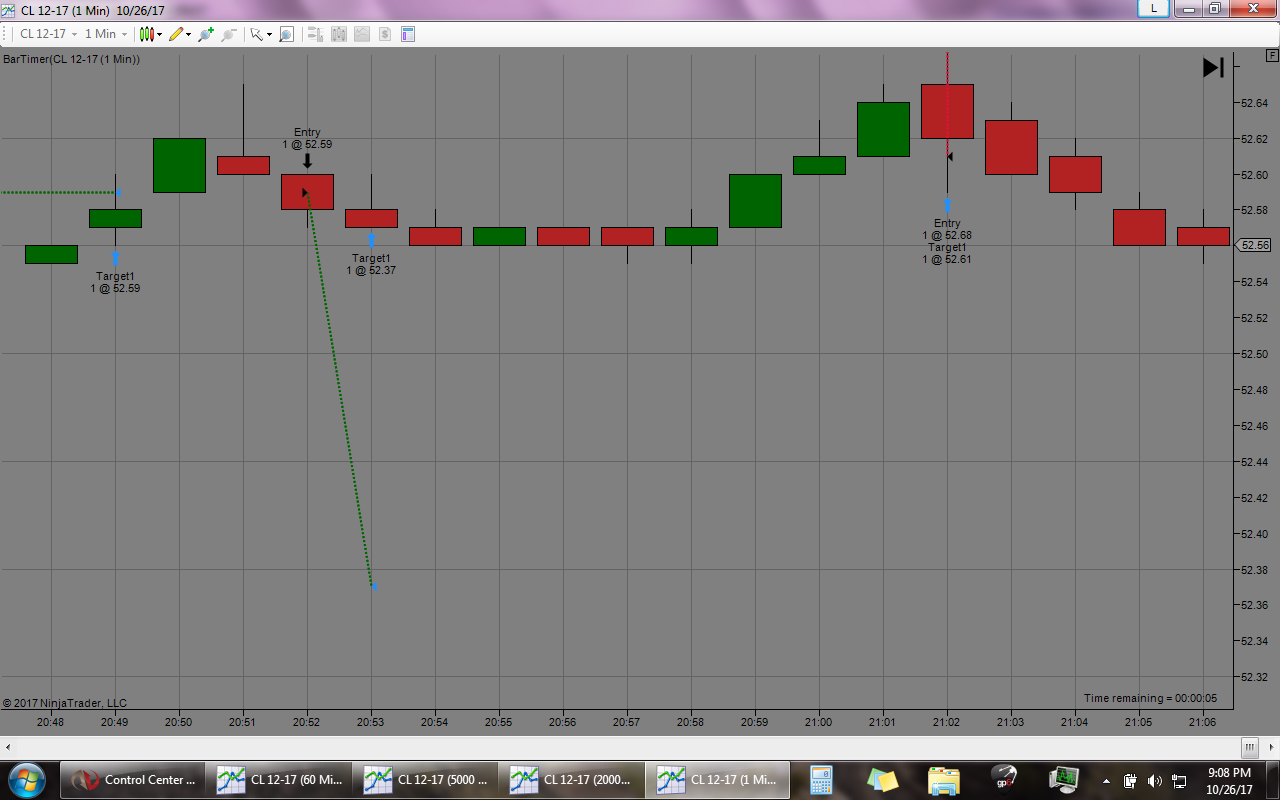The width and height of the screenshot is (1280, 800).
Task: Click the scrollbar right arrow
Action: click(1271, 747)
